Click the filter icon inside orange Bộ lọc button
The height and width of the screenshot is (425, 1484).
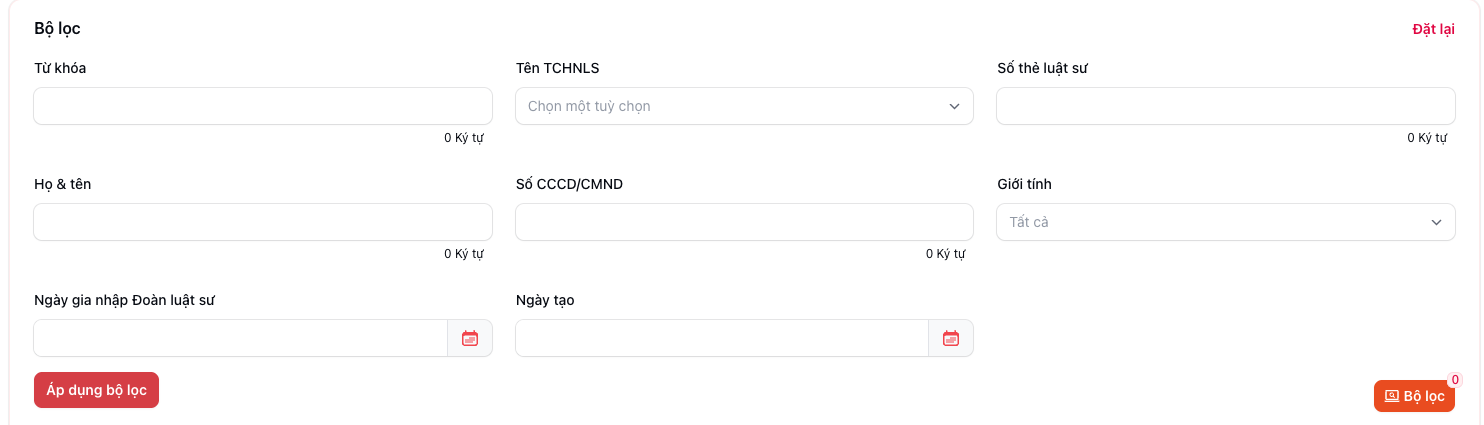(x=1391, y=397)
